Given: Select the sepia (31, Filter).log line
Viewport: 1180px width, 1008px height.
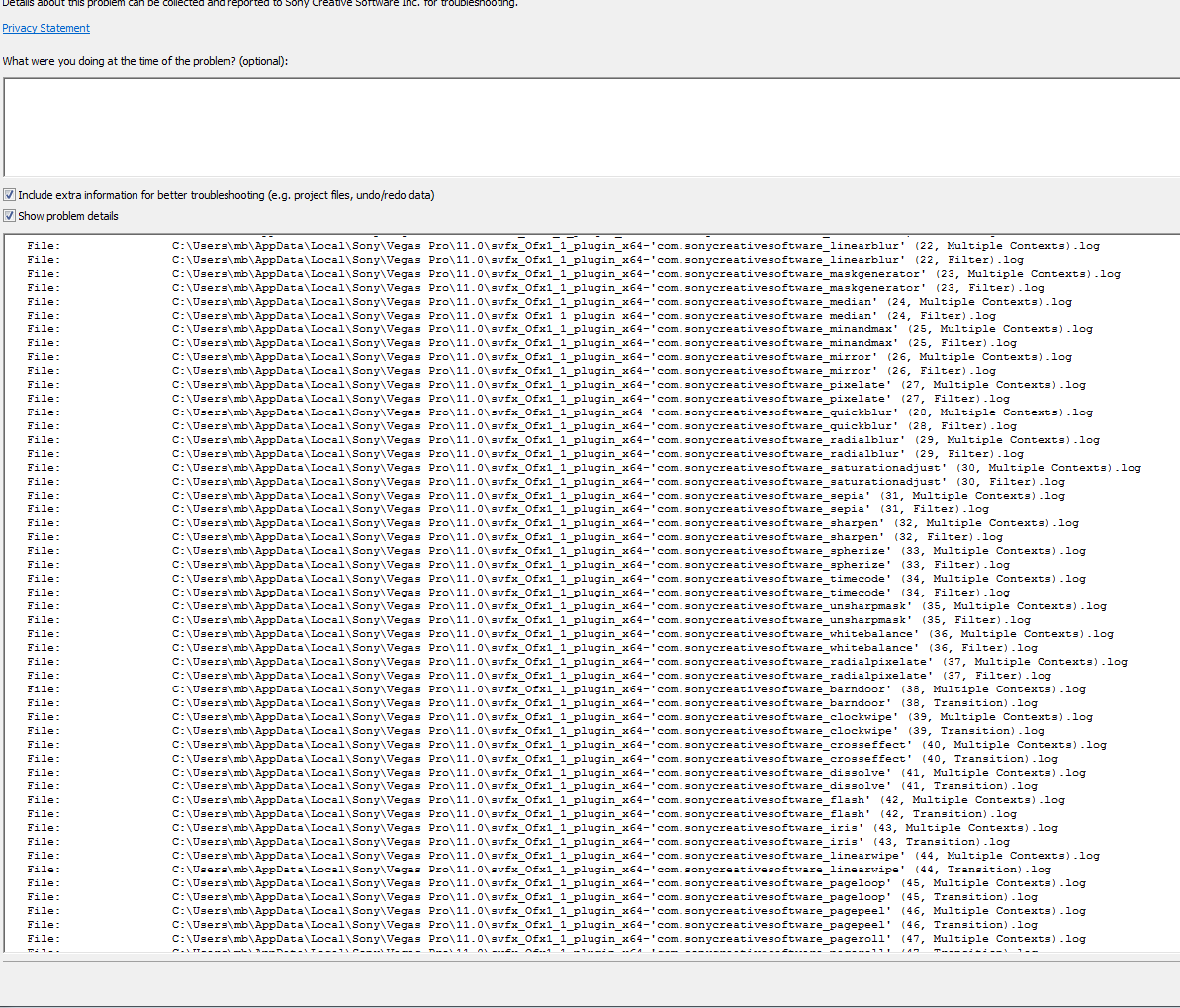Looking at the screenshot, I should coord(508,509).
